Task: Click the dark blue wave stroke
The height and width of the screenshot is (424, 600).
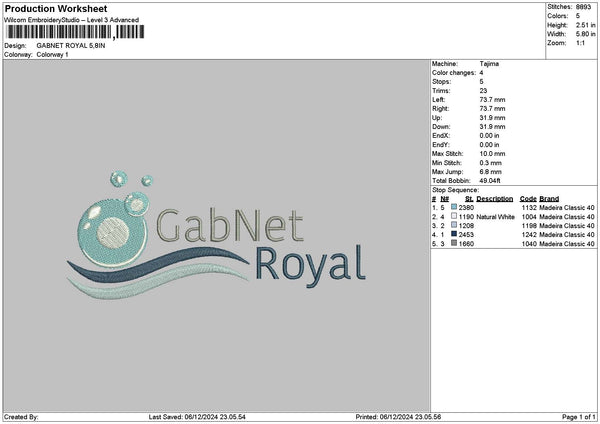Action: click(158, 264)
